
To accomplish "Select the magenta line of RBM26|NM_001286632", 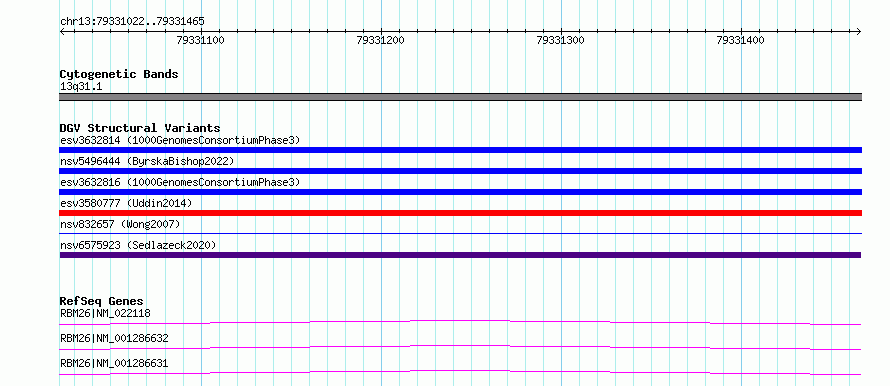I will tap(460, 347).
